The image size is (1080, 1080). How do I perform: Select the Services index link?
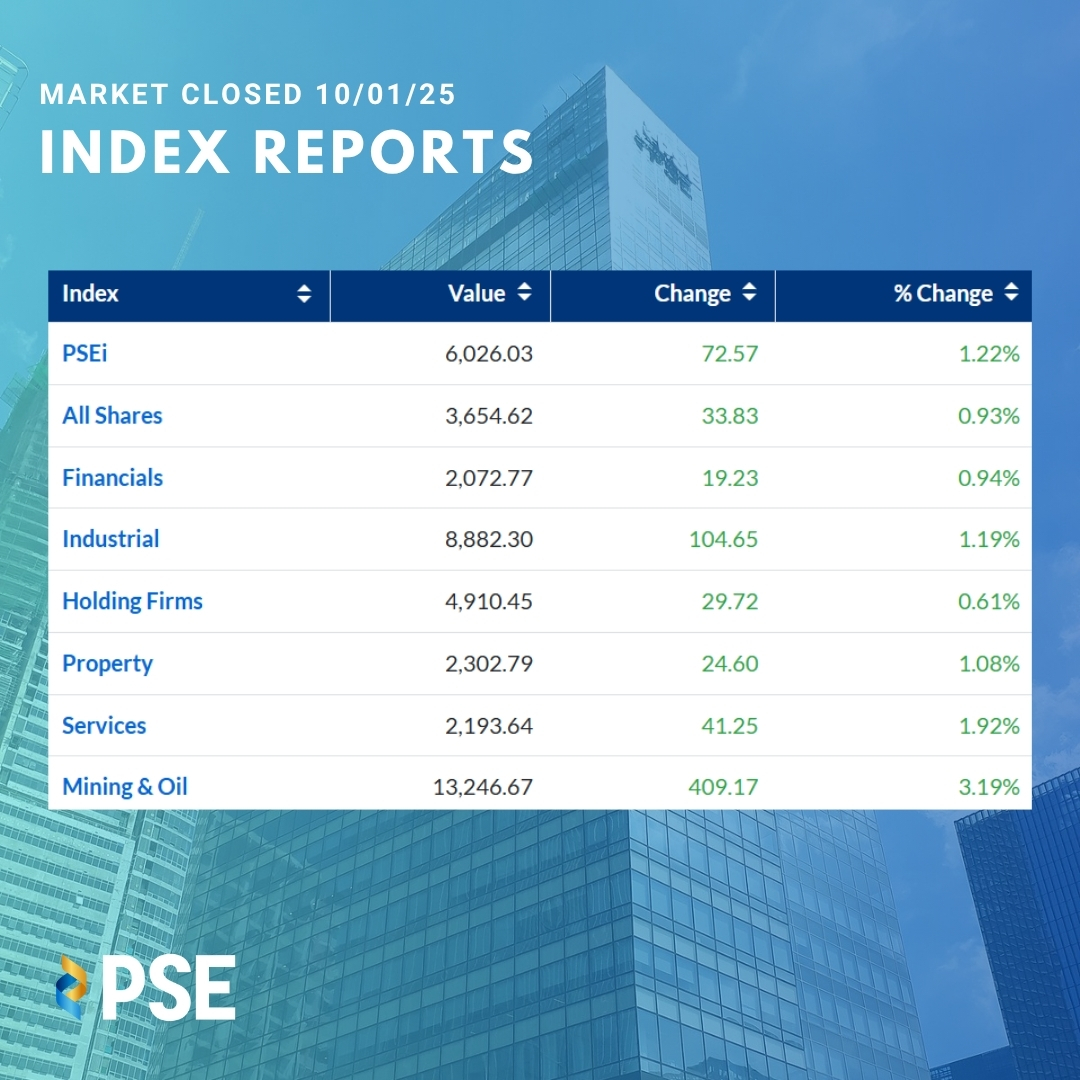[x=104, y=725]
